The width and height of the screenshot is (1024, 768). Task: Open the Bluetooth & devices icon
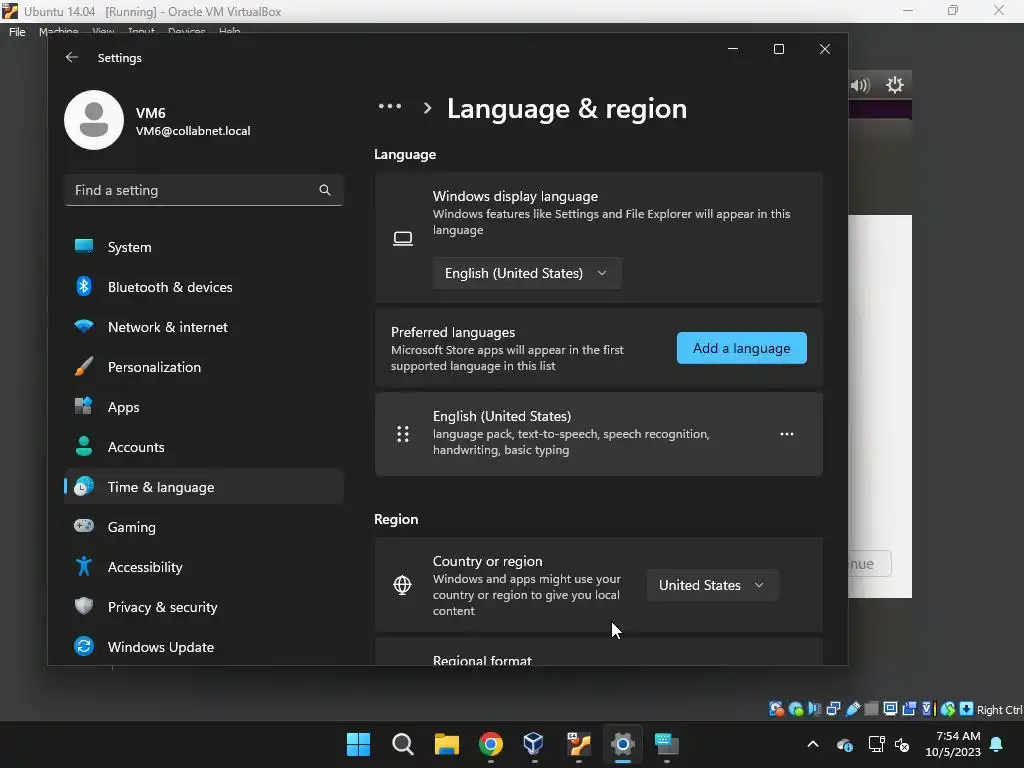click(x=84, y=286)
